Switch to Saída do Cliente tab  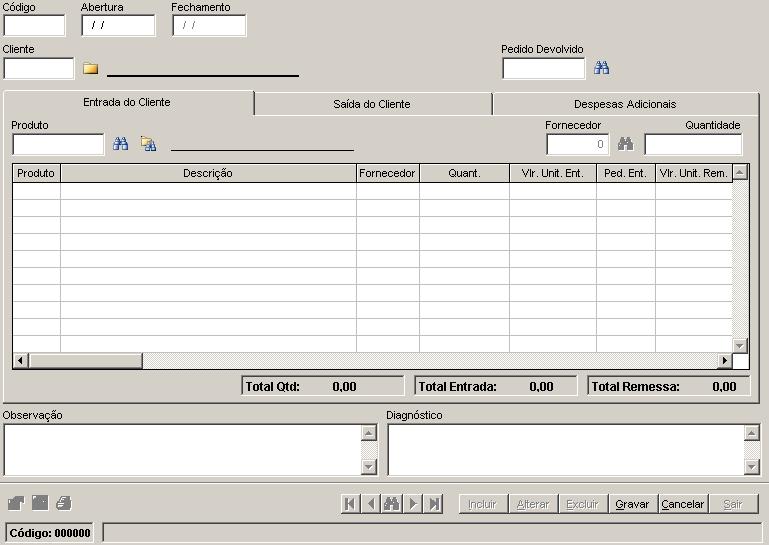tap(373, 104)
